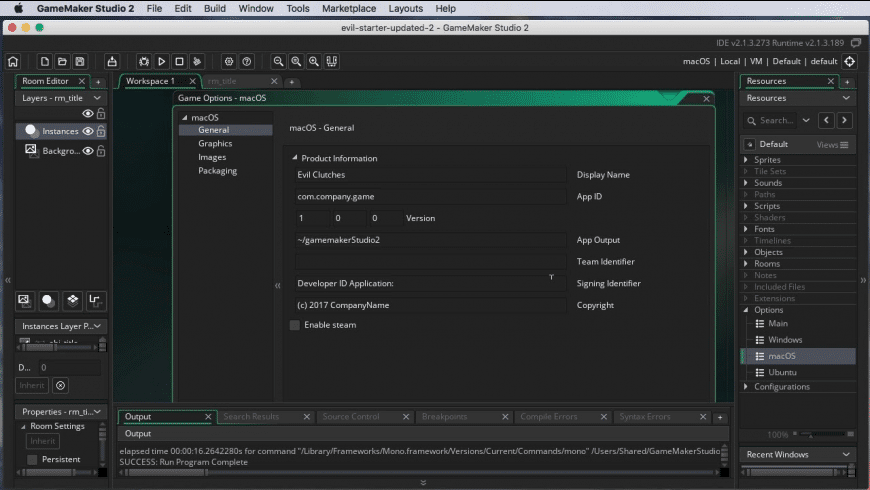The height and width of the screenshot is (490, 870).
Task: Create new background layer icon
Action: point(24,301)
